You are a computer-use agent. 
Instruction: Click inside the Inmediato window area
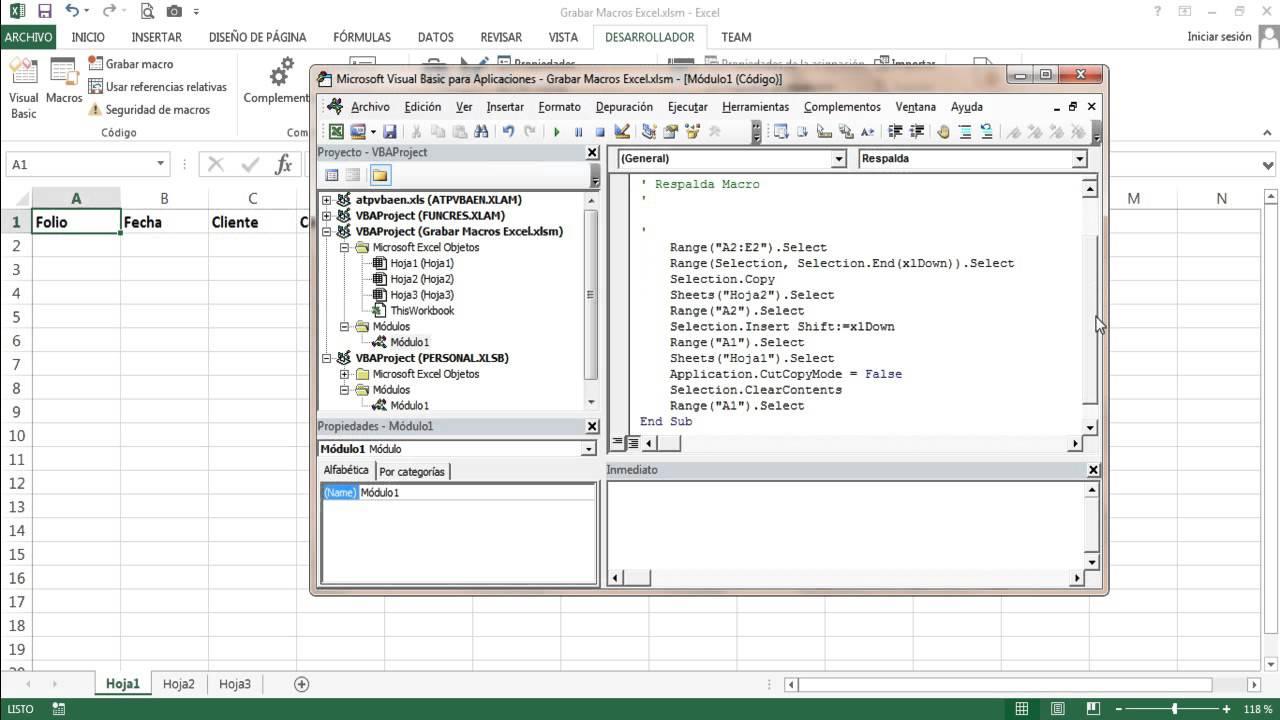(845, 525)
